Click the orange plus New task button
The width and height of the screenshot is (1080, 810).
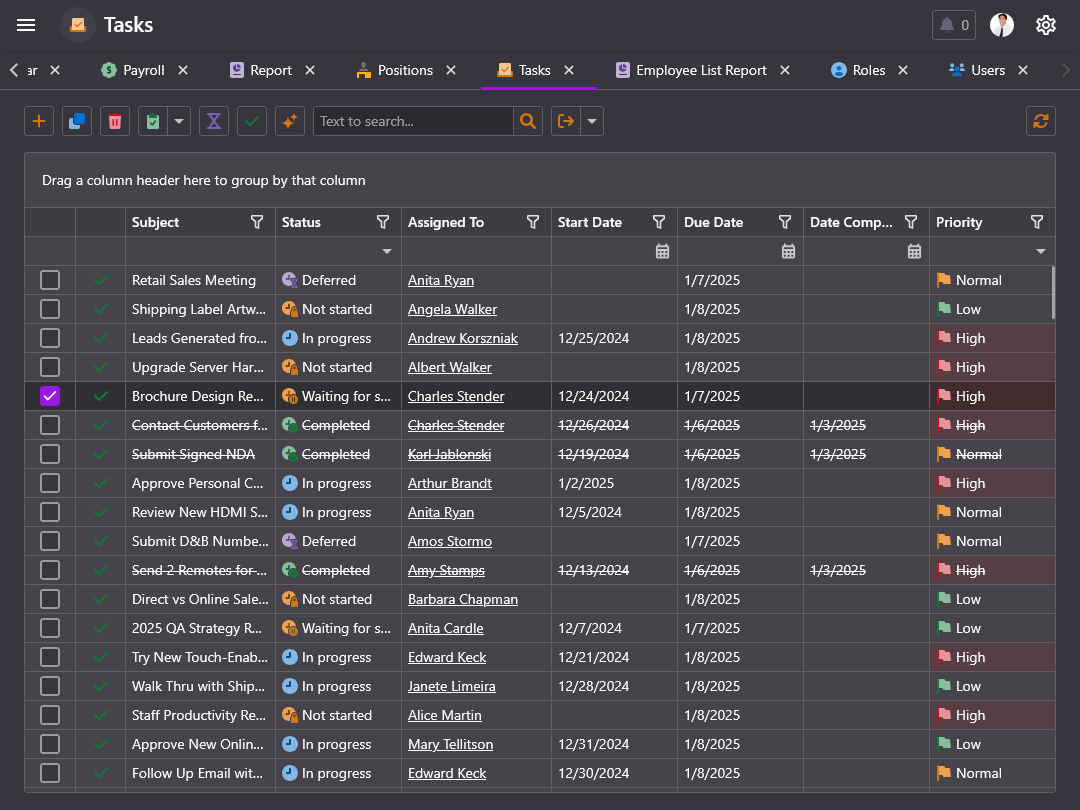39,121
